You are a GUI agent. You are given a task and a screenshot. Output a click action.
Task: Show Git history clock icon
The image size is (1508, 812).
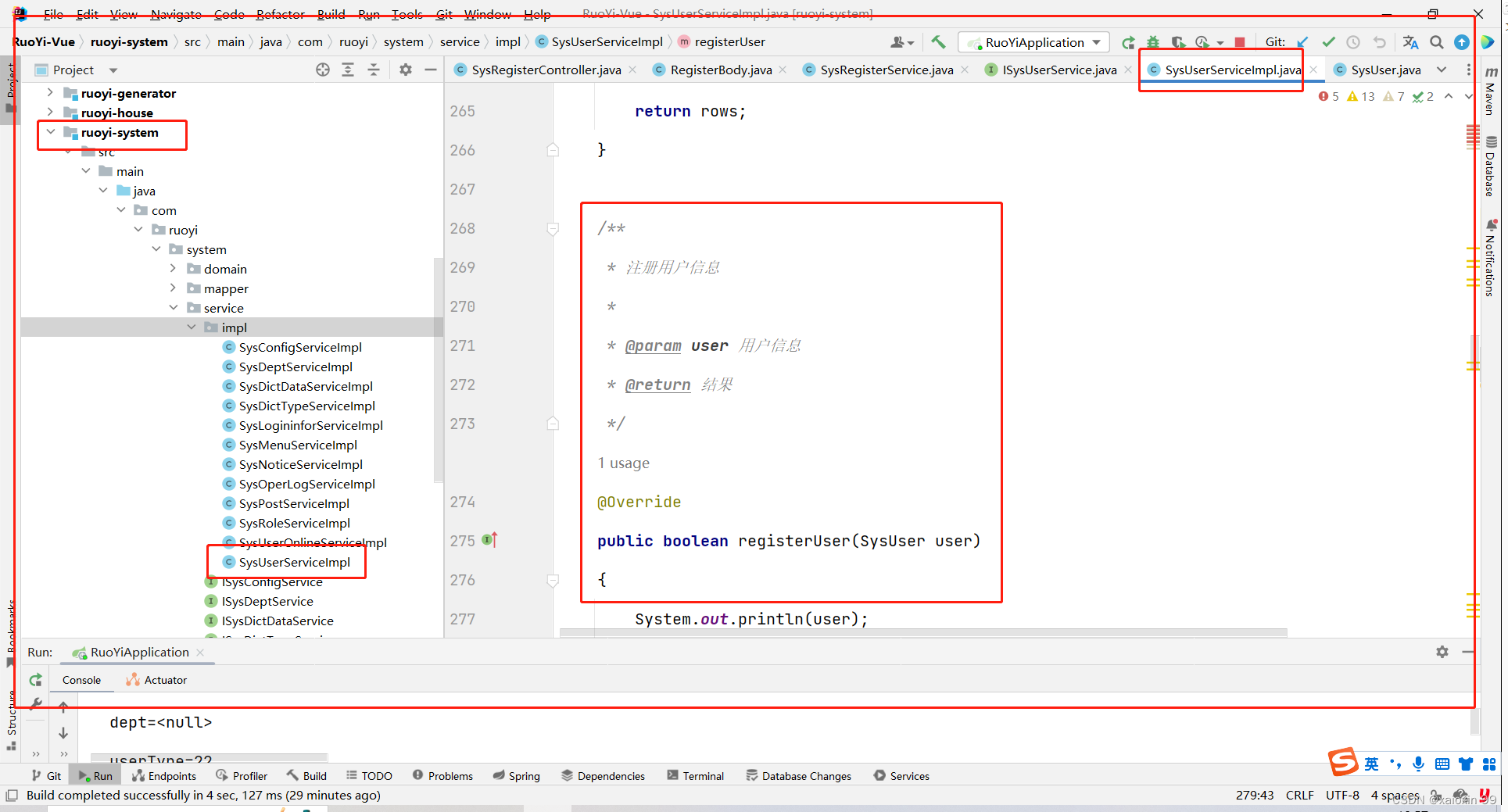pyautogui.click(x=1353, y=42)
